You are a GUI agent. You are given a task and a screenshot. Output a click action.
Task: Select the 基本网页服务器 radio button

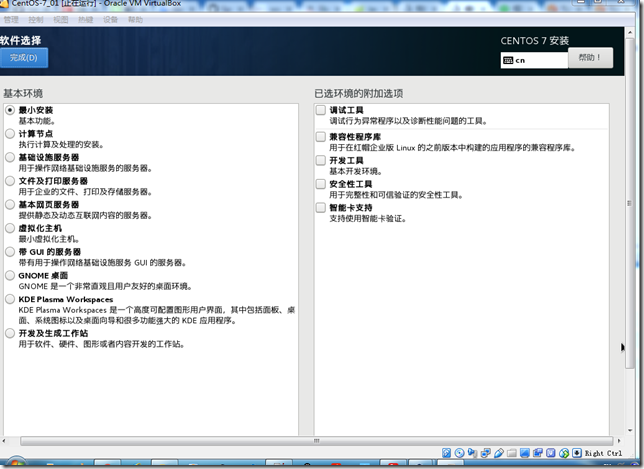coord(10,205)
